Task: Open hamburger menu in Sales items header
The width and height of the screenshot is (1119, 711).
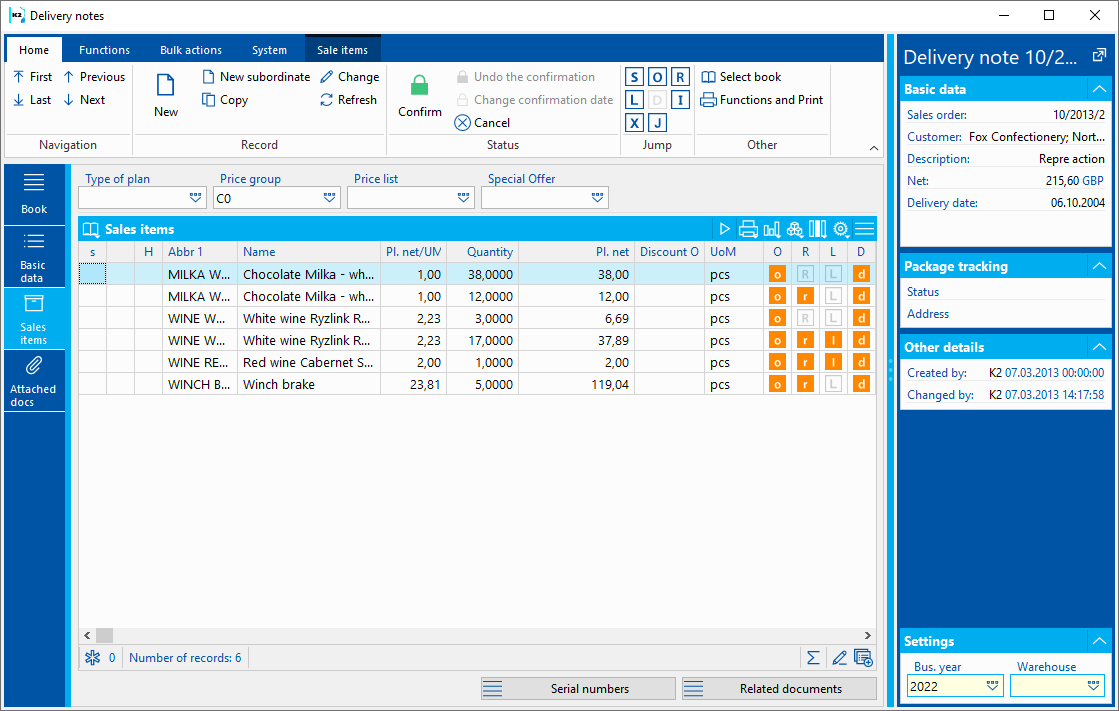Action: point(864,229)
